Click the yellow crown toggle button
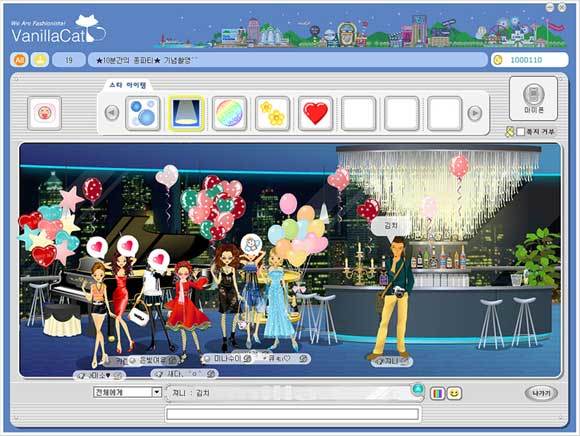 click(x=40, y=60)
